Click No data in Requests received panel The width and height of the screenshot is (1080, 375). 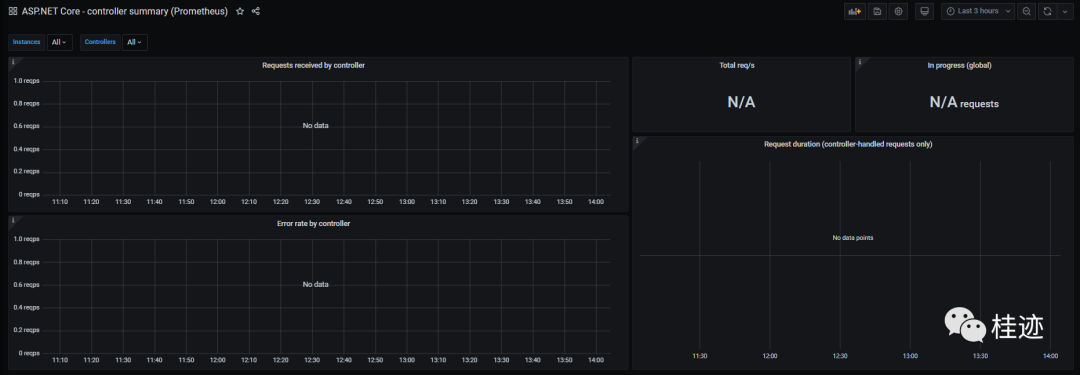tap(315, 125)
